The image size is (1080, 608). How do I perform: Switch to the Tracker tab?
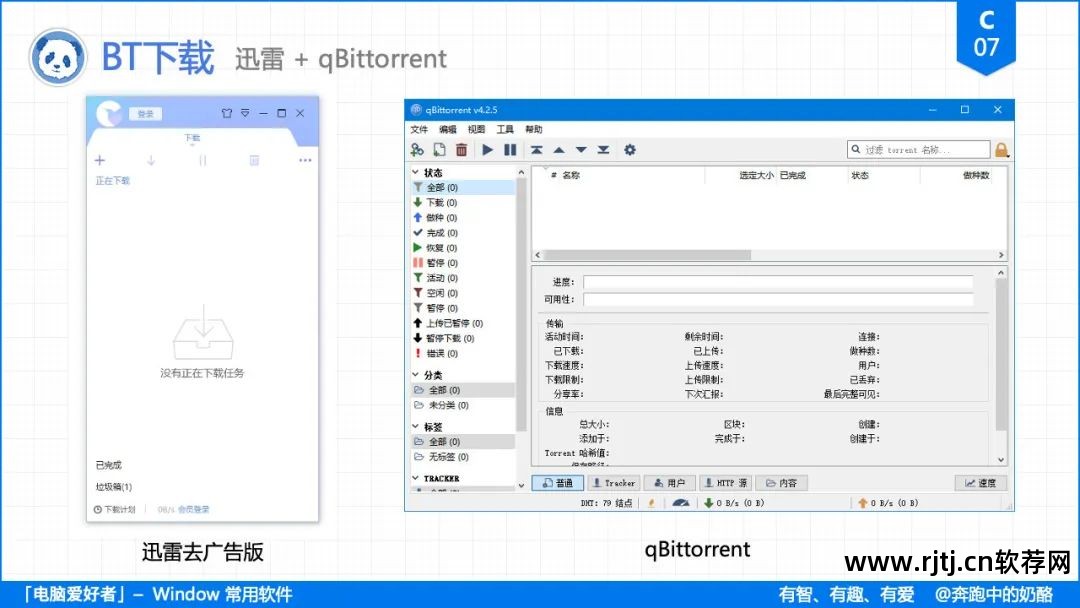point(613,483)
